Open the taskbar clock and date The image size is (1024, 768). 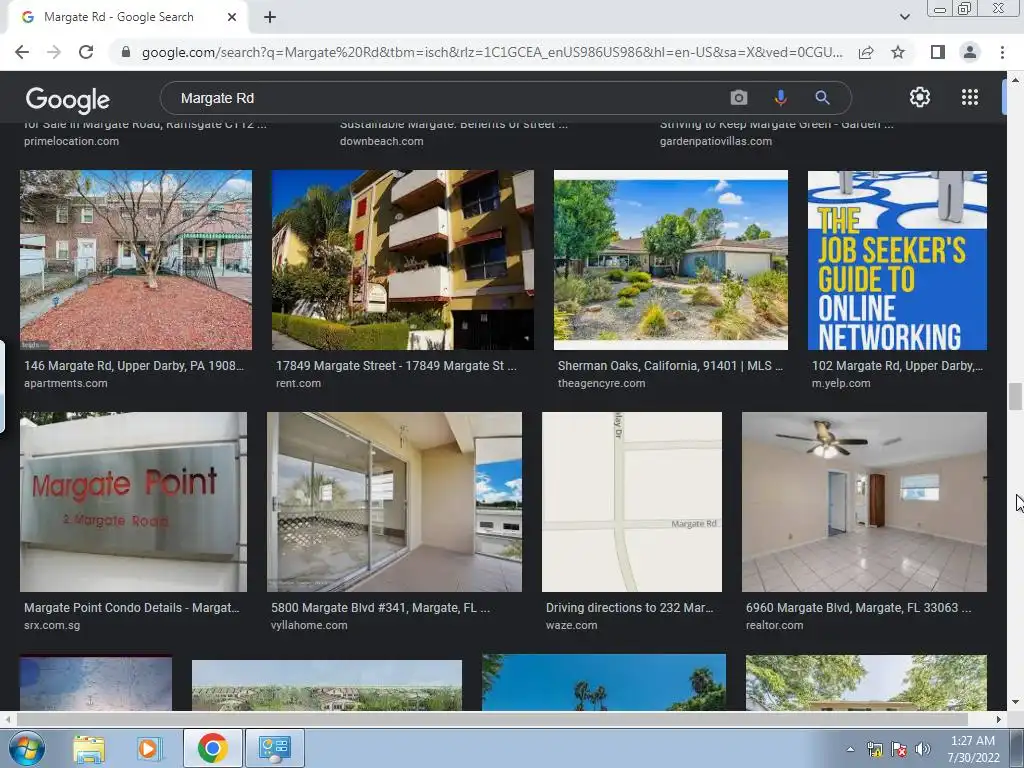coord(973,749)
